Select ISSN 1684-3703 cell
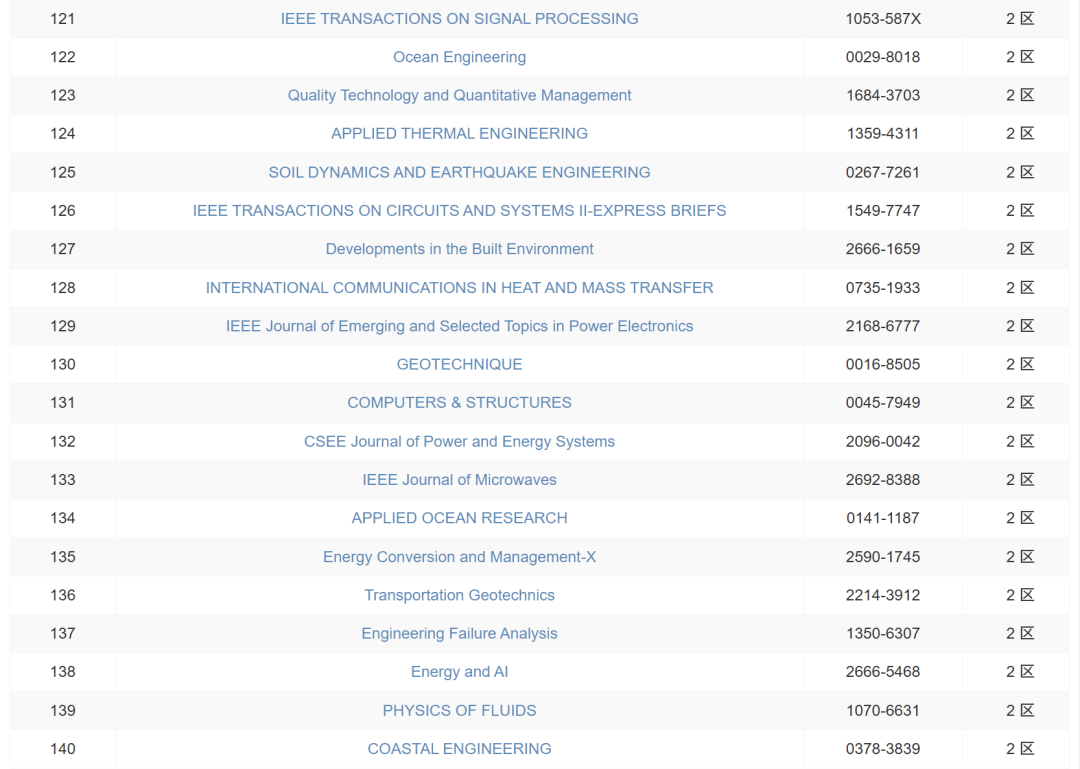This screenshot has width=1080, height=769. pos(883,95)
